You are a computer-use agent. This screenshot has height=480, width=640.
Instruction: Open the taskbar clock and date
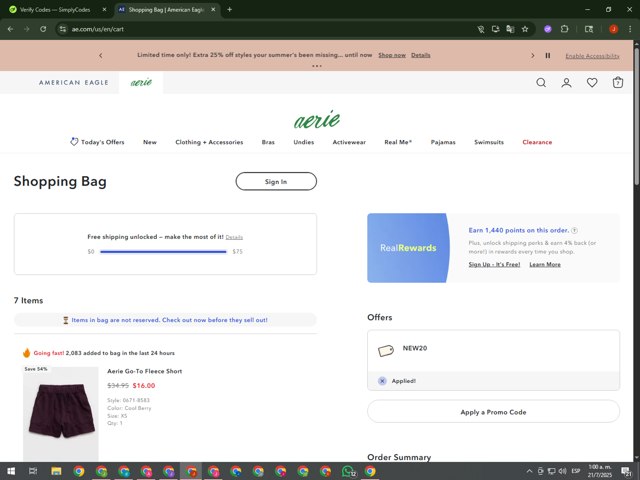click(600, 471)
